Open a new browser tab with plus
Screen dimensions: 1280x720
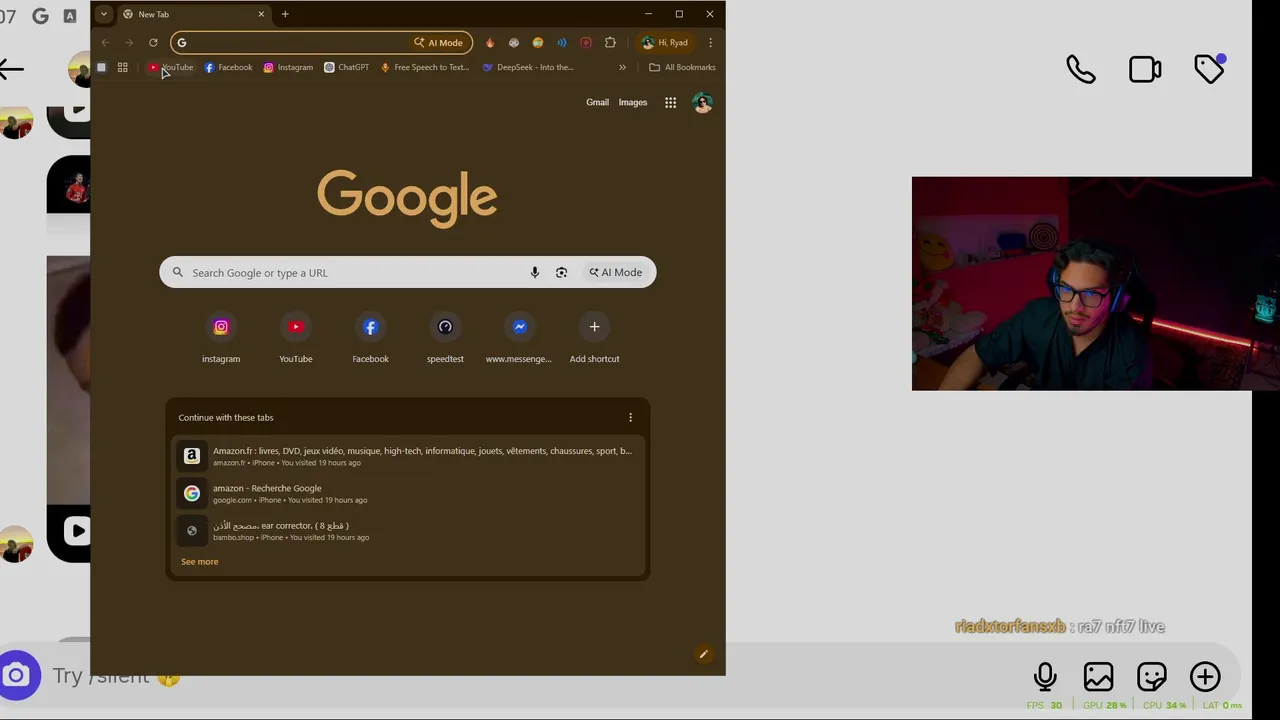[x=285, y=14]
